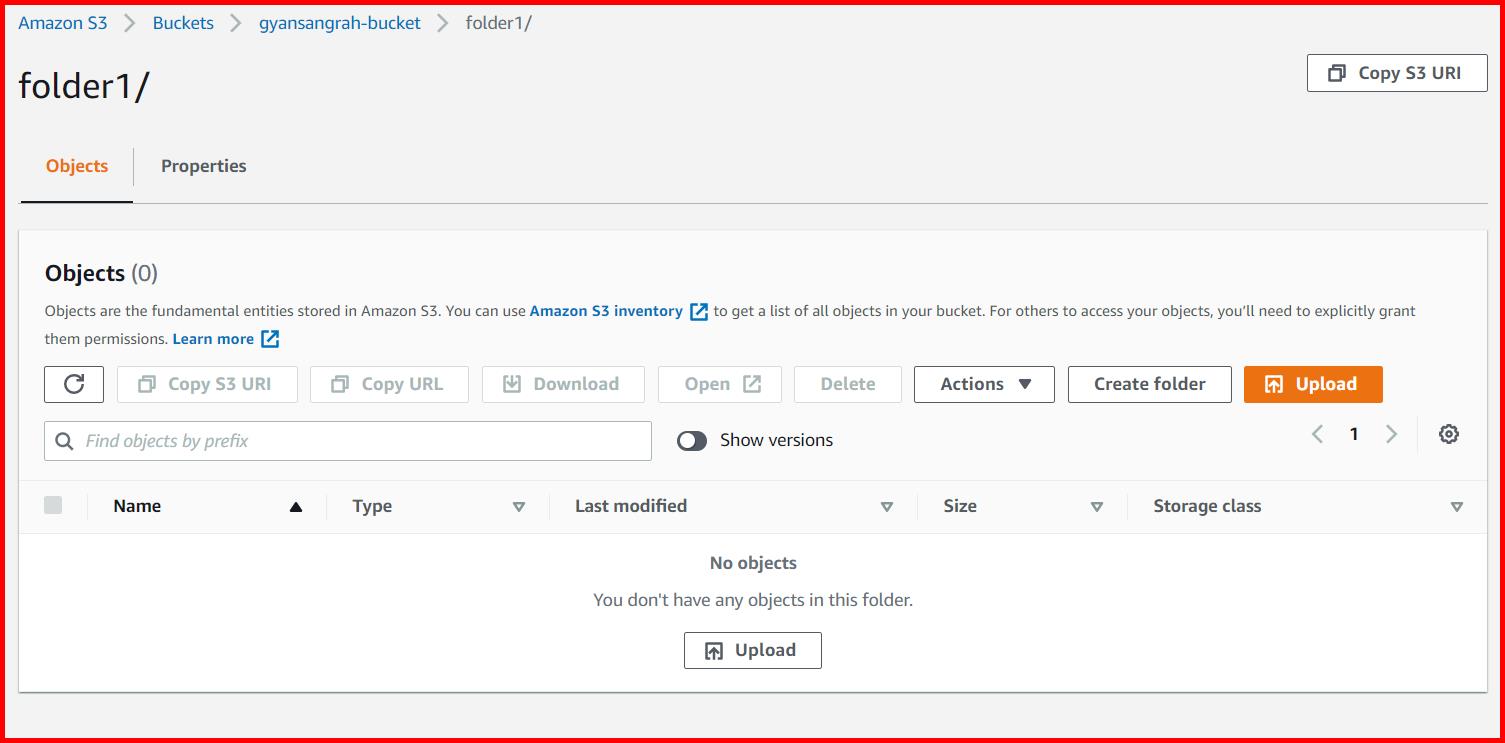
Task: Click the magnifying glass in the search field
Action: pyautogui.click(x=64, y=440)
